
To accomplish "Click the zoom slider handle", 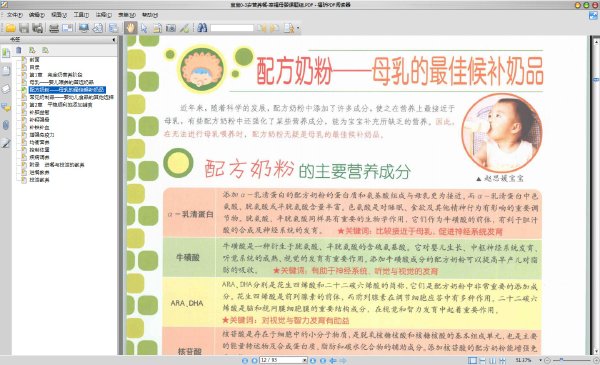I will click(561, 360).
